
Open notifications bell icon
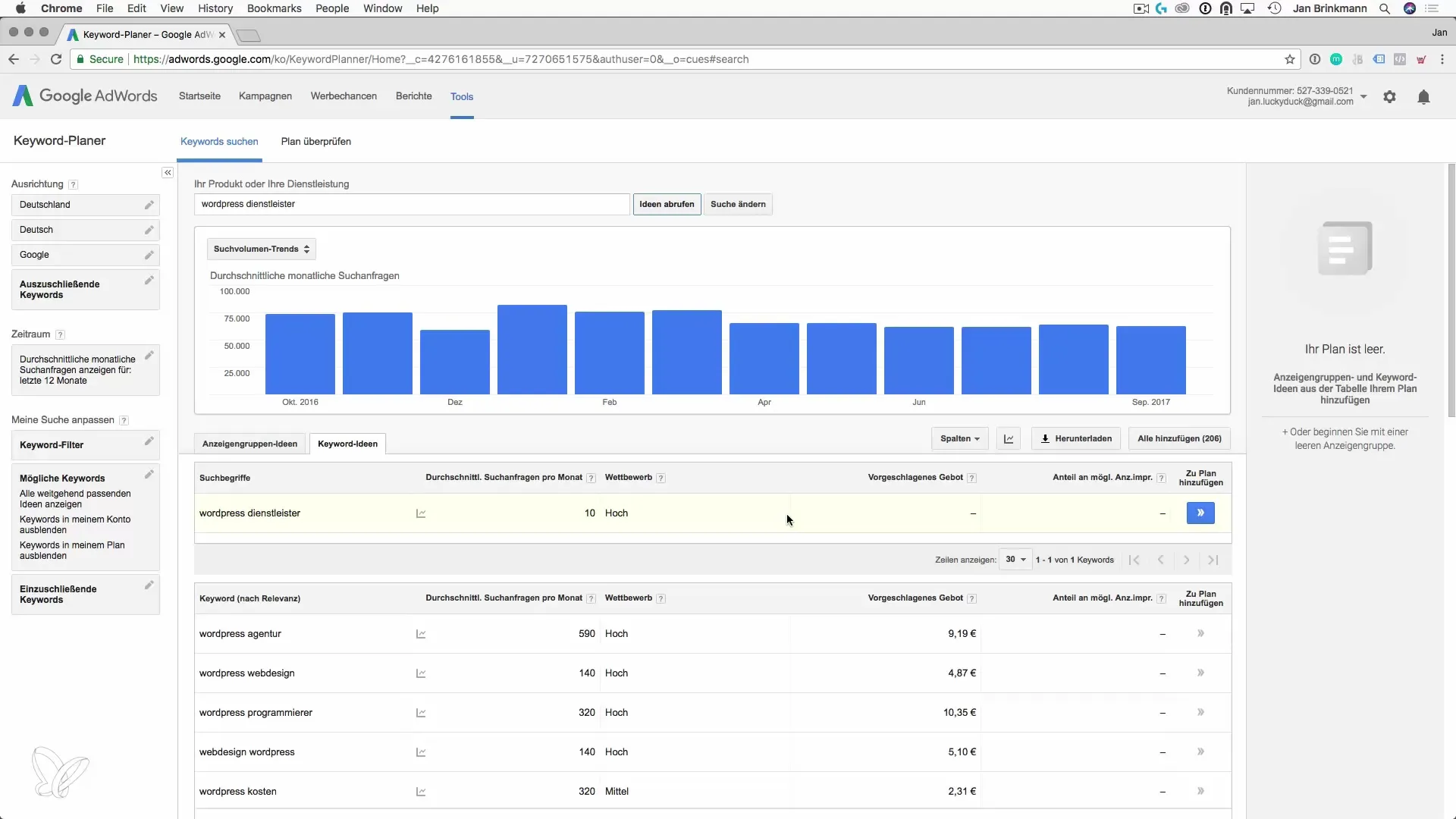(1423, 96)
